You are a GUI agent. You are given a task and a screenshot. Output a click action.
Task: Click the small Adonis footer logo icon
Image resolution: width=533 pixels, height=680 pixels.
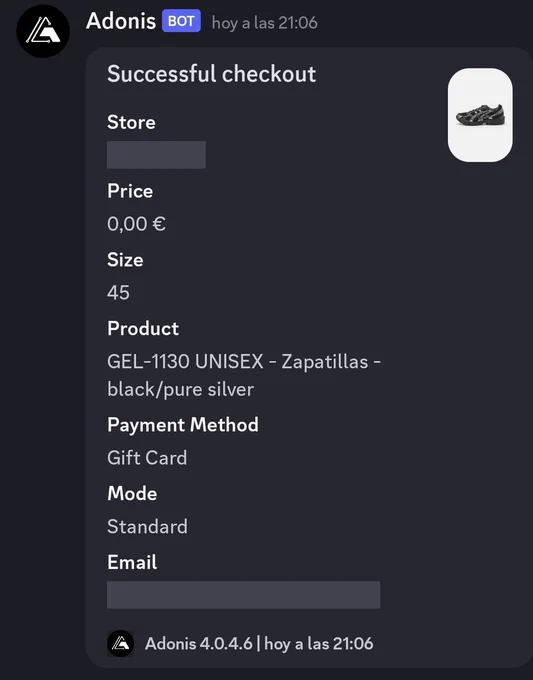(120, 644)
